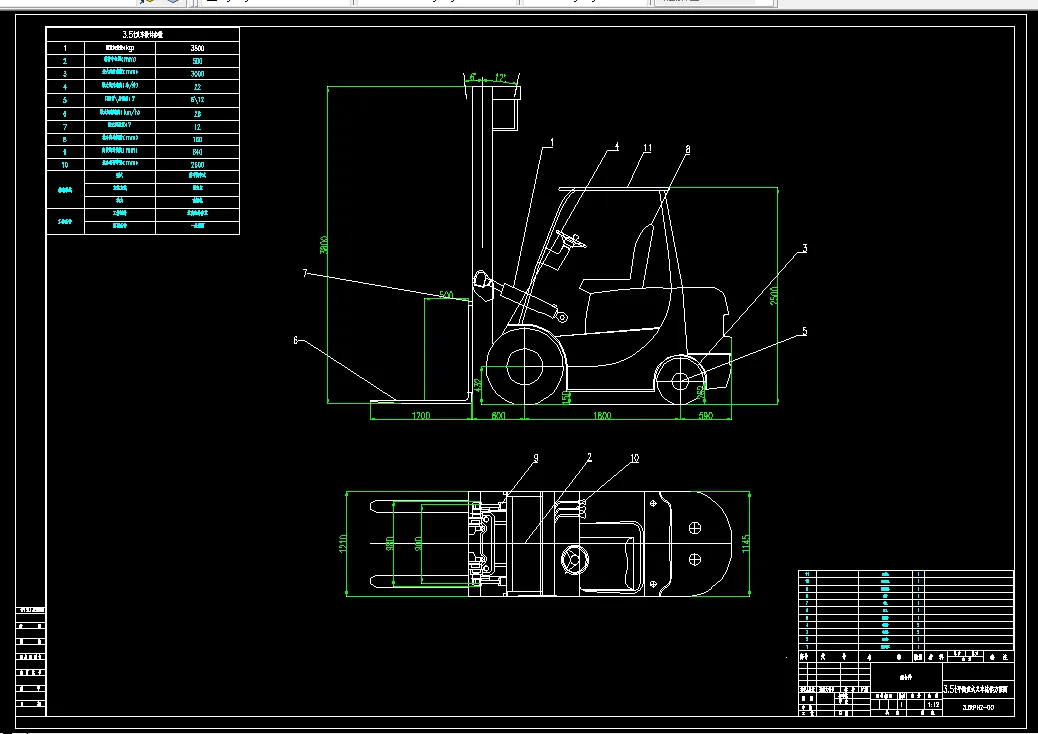Select the 3800 overall height dimension text

pos(324,244)
